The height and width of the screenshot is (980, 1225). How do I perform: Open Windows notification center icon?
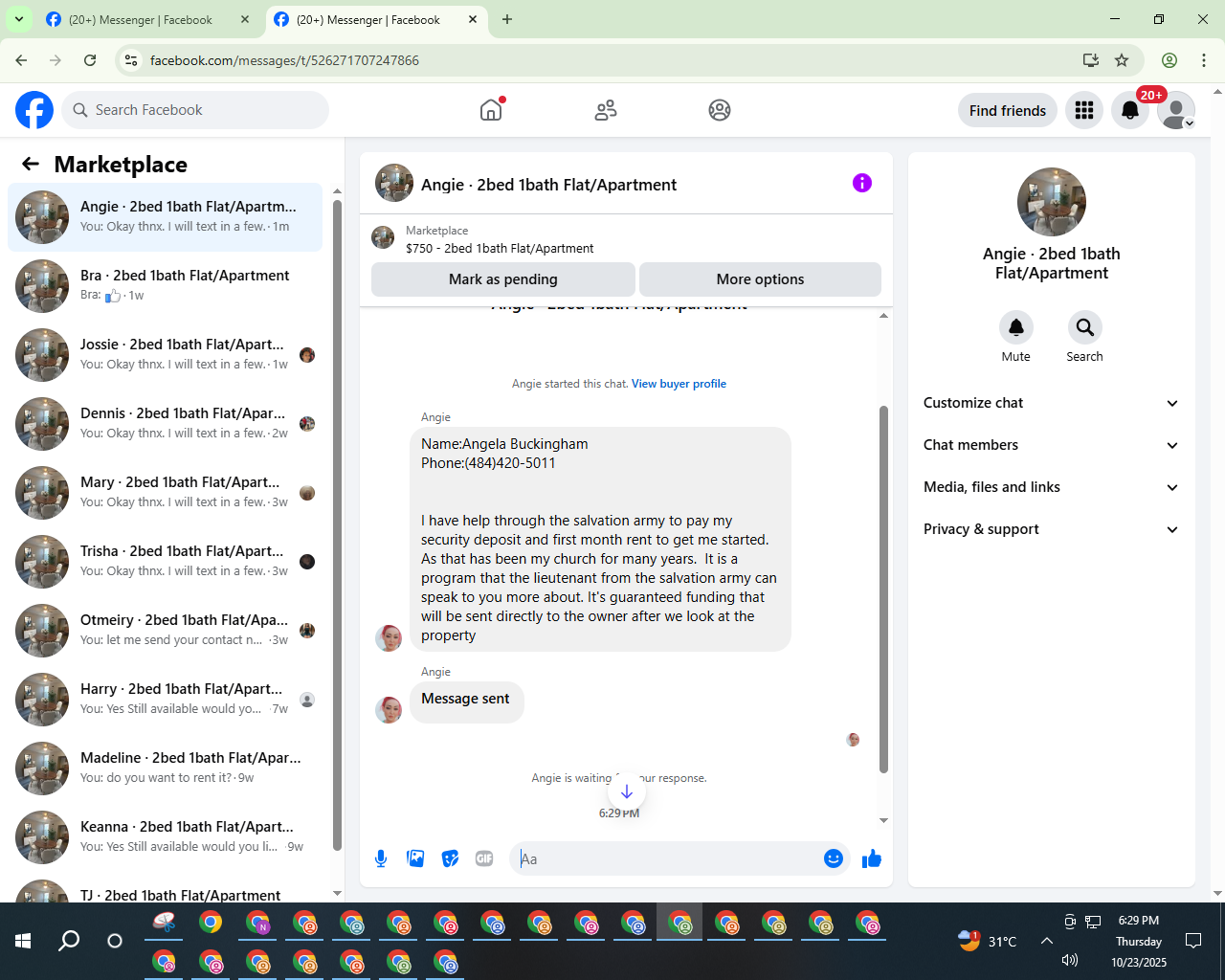[1193, 941]
